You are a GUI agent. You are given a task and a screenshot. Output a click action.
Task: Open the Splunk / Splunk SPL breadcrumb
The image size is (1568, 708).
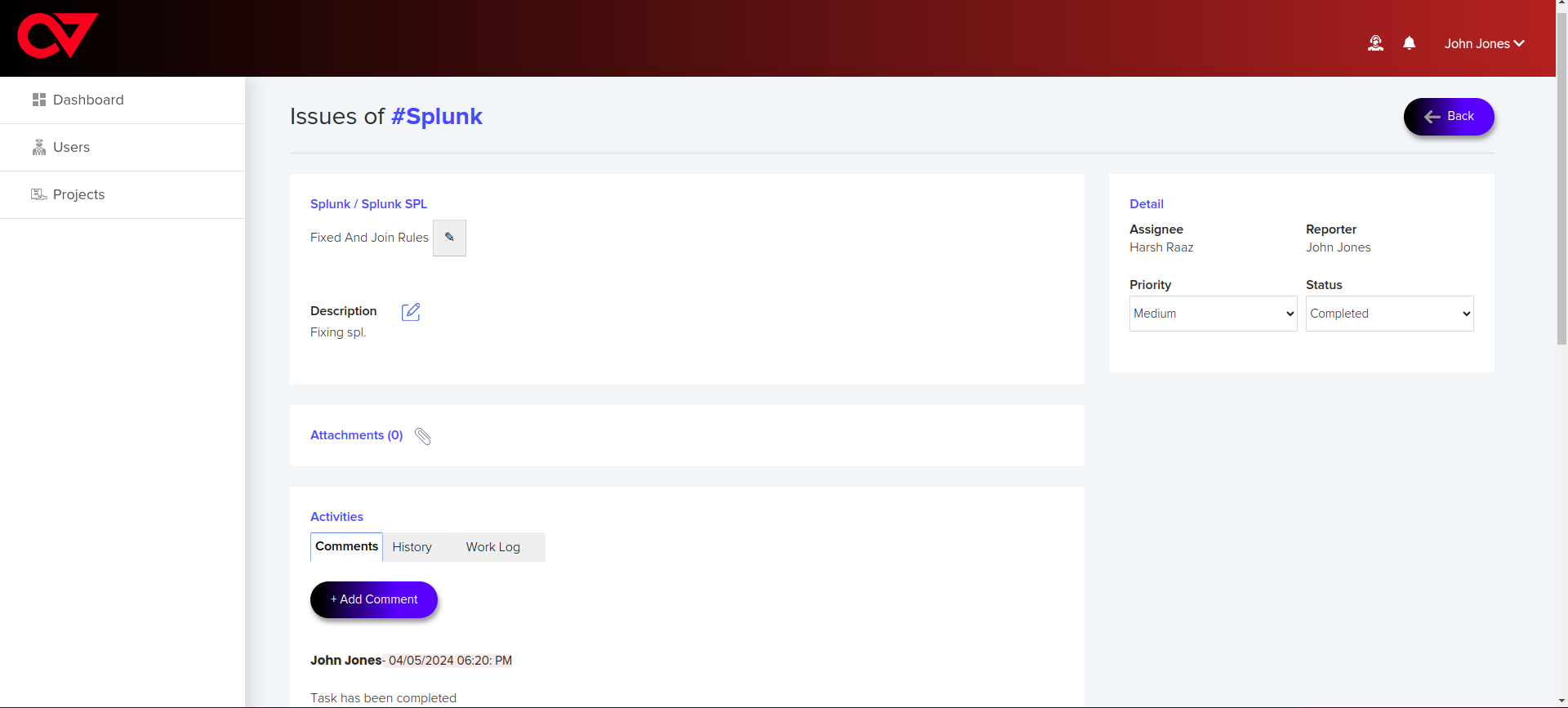pyautogui.click(x=368, y=204)
